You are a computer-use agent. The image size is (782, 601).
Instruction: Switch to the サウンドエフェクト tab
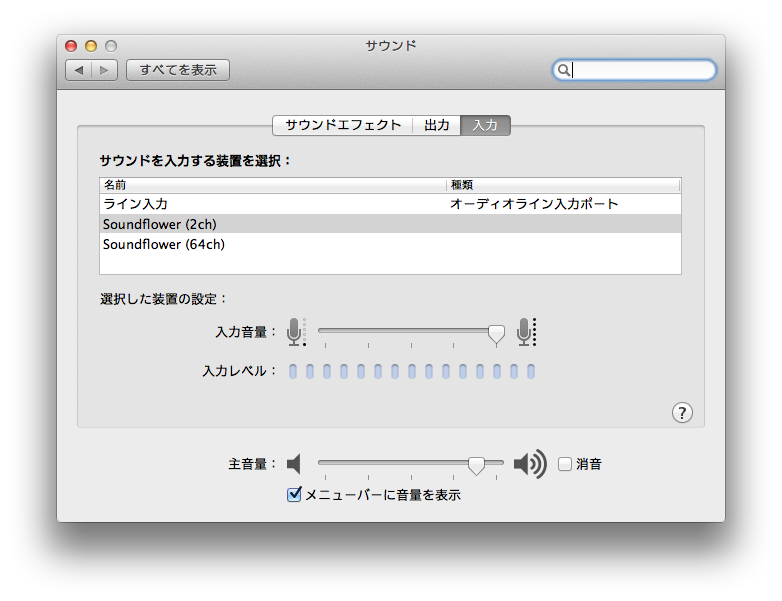pyautogui.click(x=343, y=125)
